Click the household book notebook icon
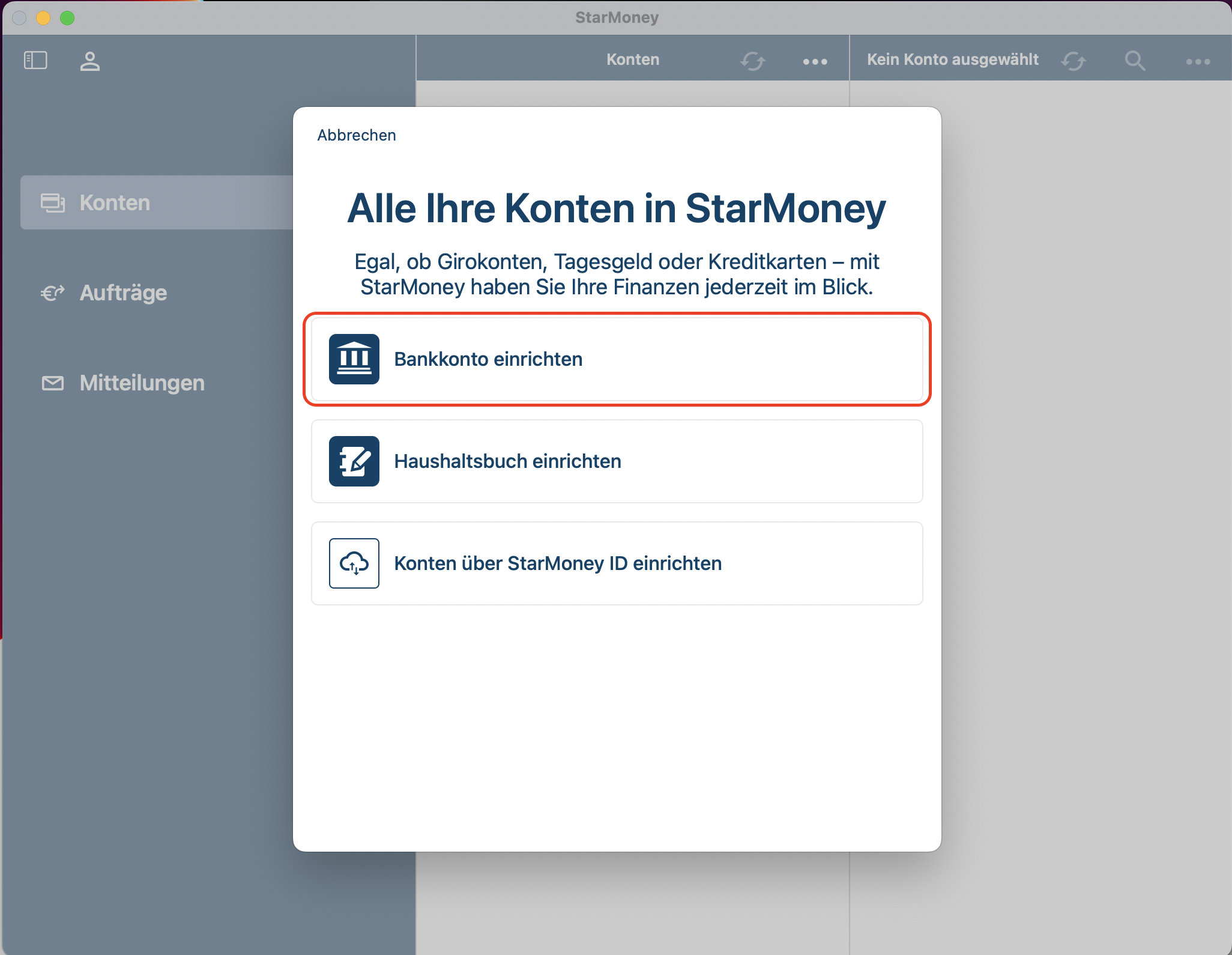 click(x=354, y=461)
